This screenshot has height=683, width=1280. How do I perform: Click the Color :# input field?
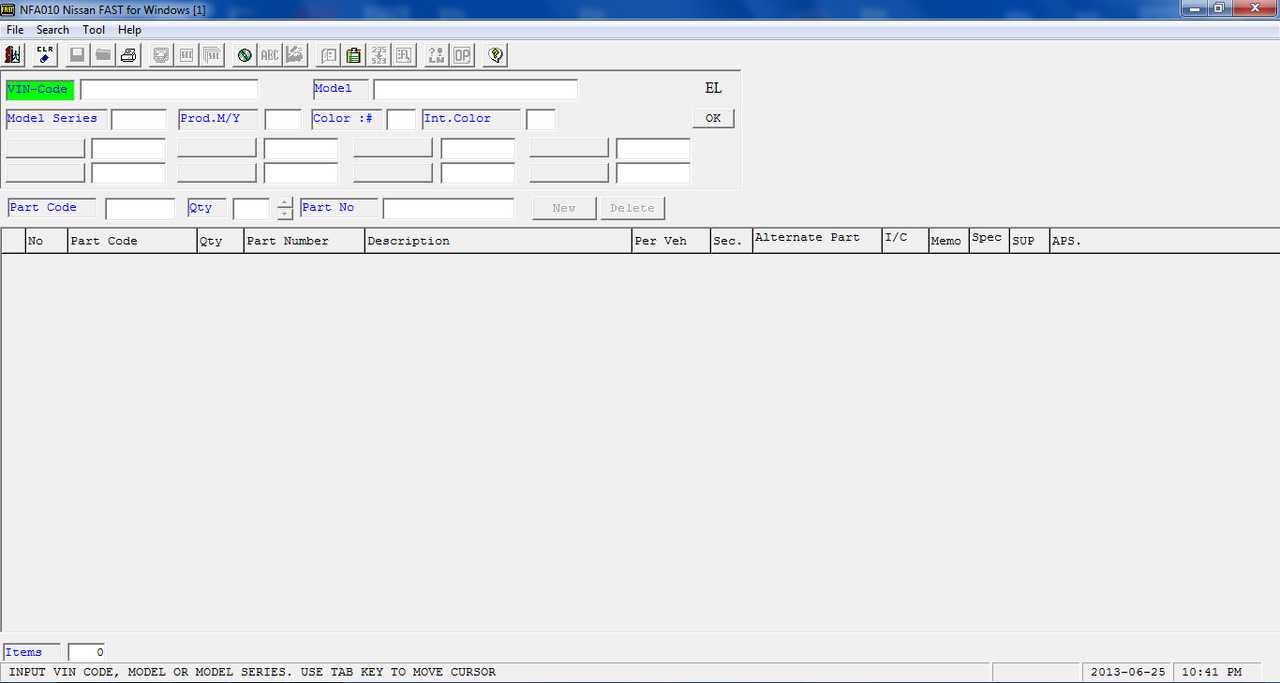[x=400, y=120]
